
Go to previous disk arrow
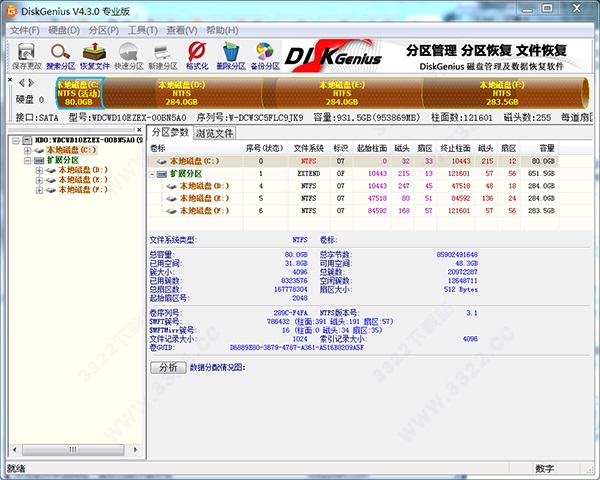pyautogui.click(x=22, y=83)
